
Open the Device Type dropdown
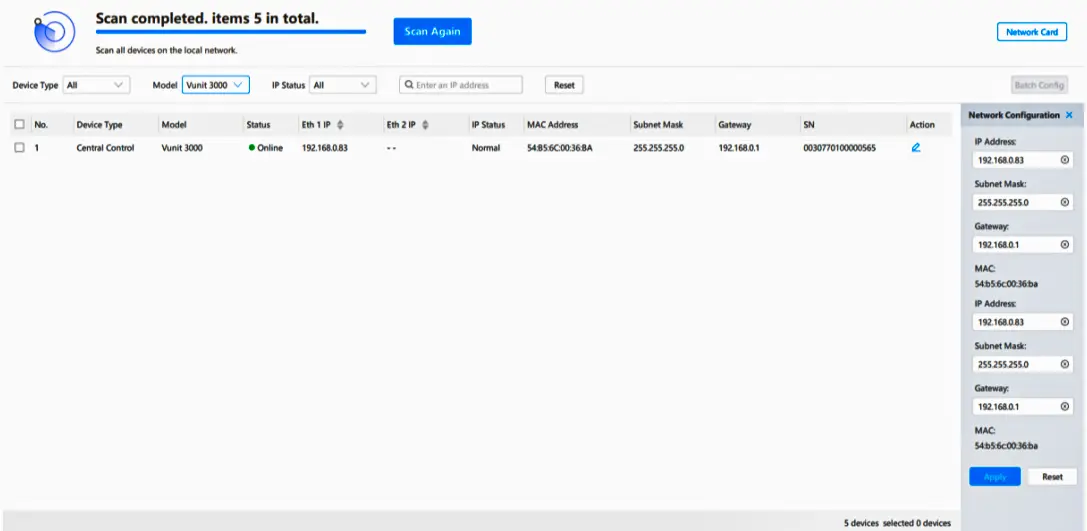[x=96, y=85]
